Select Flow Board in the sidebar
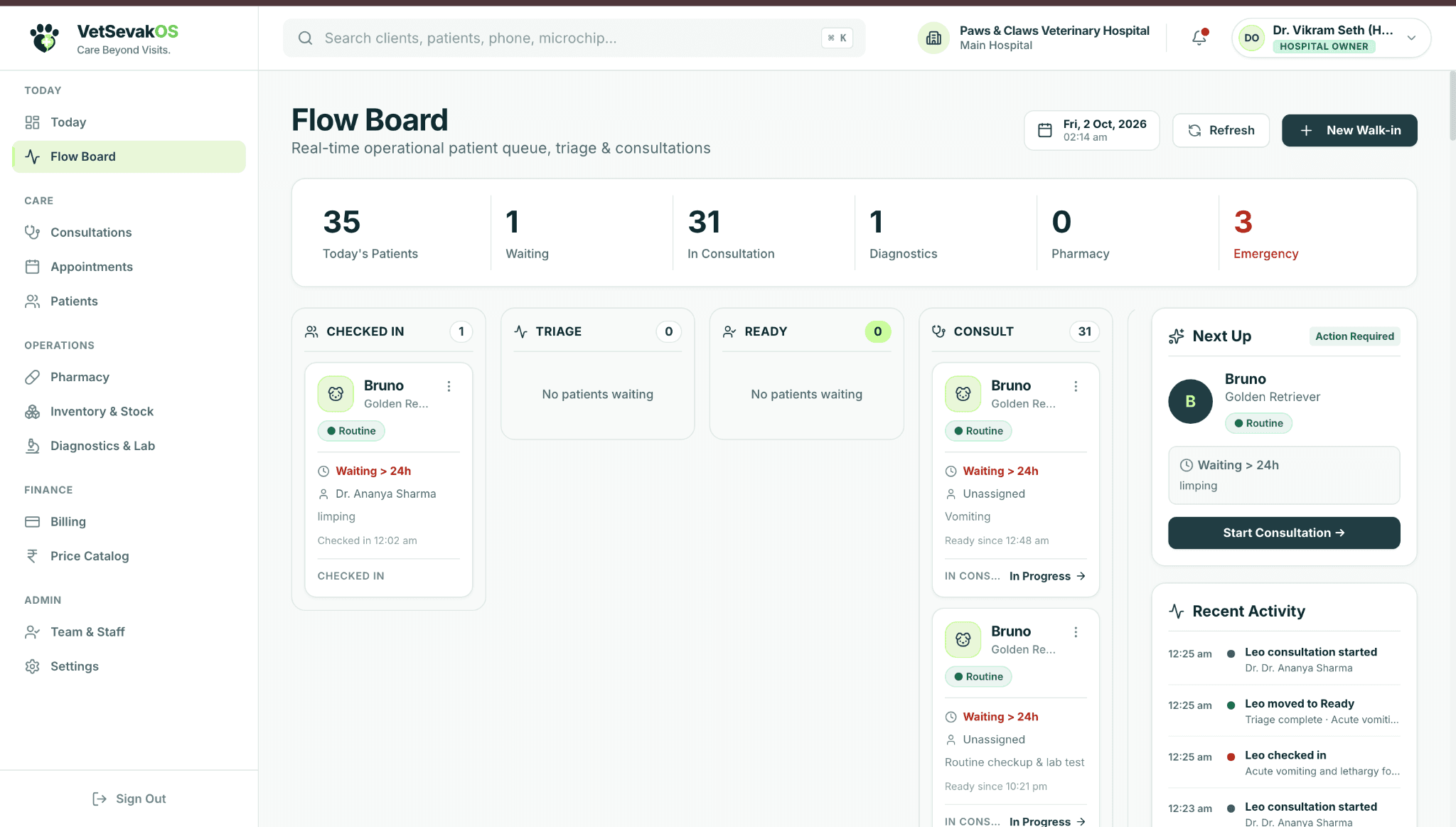This screenshot has width=1456, height=827. click(x=129, y=156)
